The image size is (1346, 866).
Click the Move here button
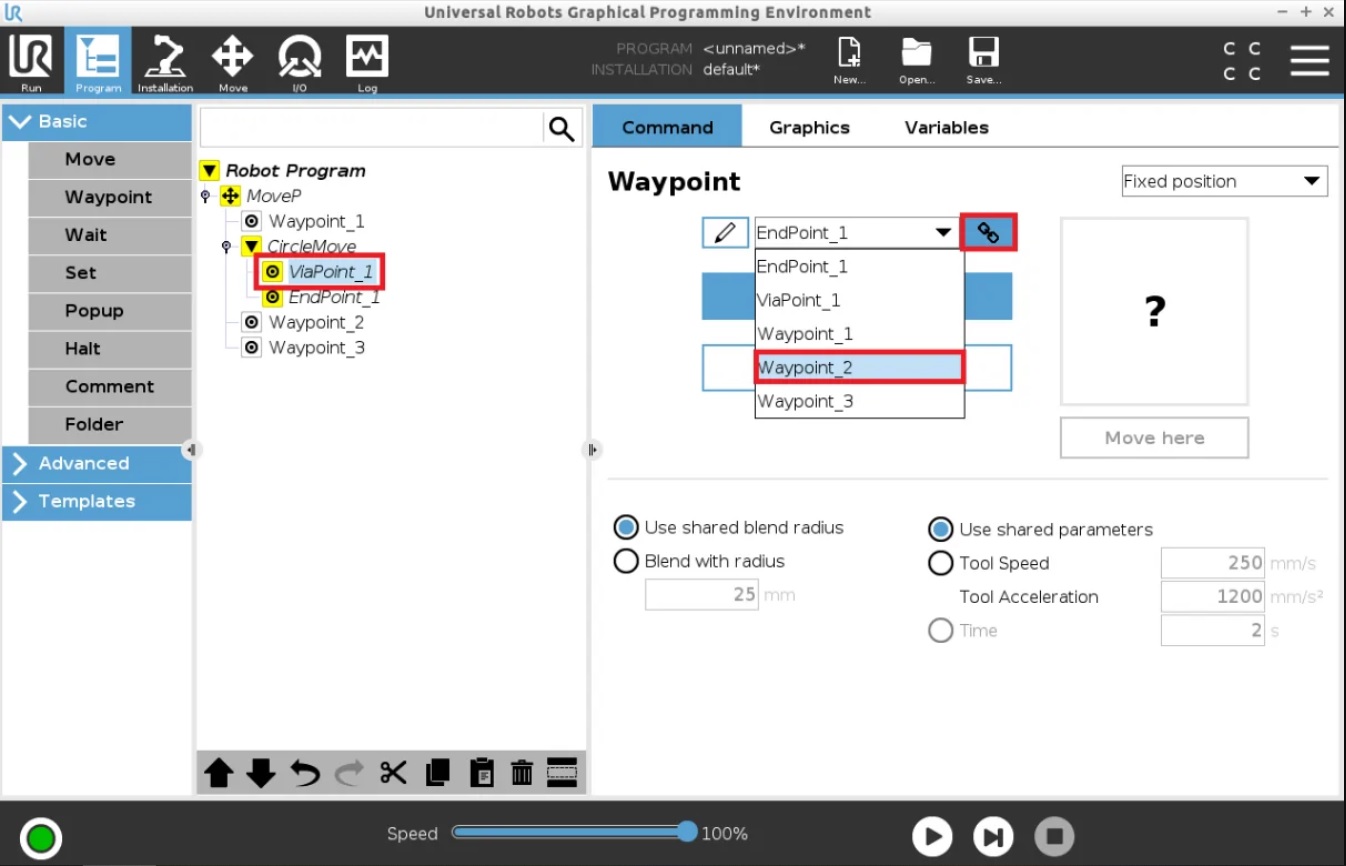1154,438
